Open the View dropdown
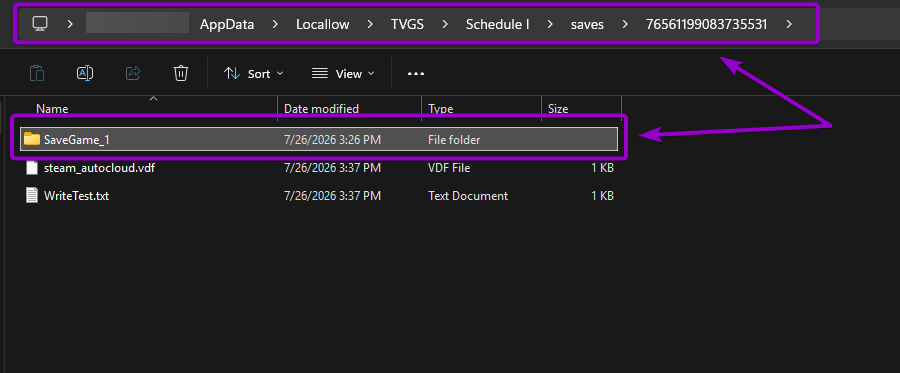900x373 pixels. click(x=343, y=73)
